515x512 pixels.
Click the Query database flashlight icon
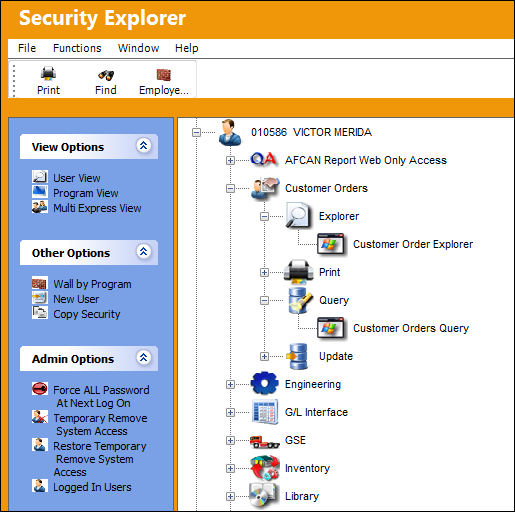tap(300, 300)
